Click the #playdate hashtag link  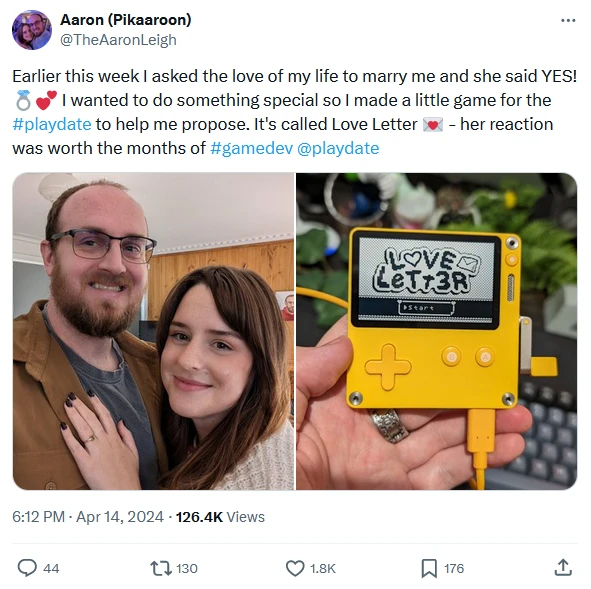(52, 124)
